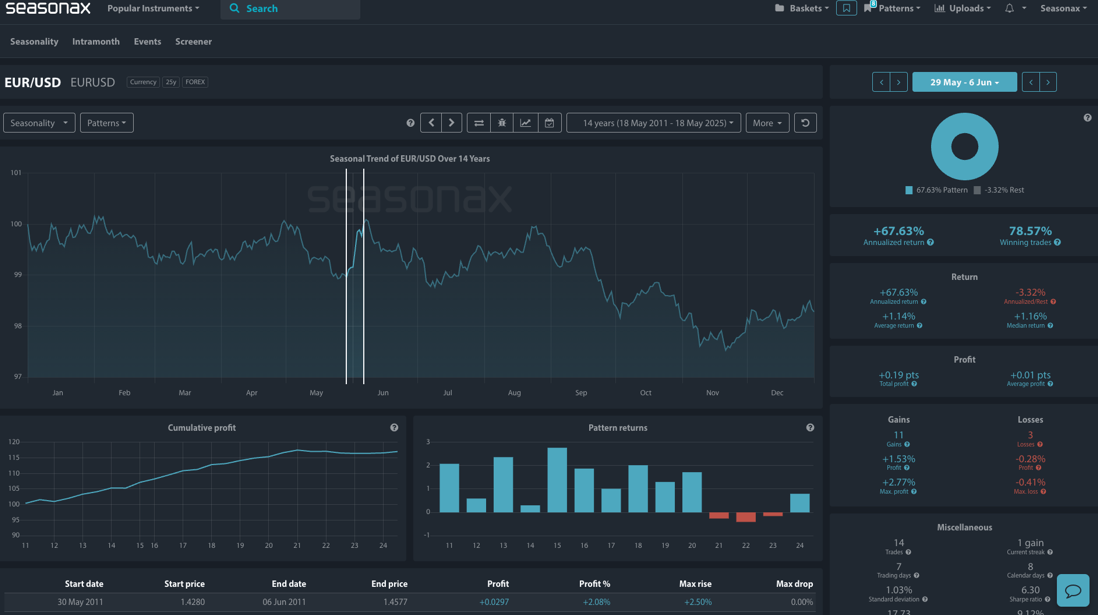Screen dimensions: 1098x615
Task: Click help icon beside Median return
Action: [x=1050, y=326]
